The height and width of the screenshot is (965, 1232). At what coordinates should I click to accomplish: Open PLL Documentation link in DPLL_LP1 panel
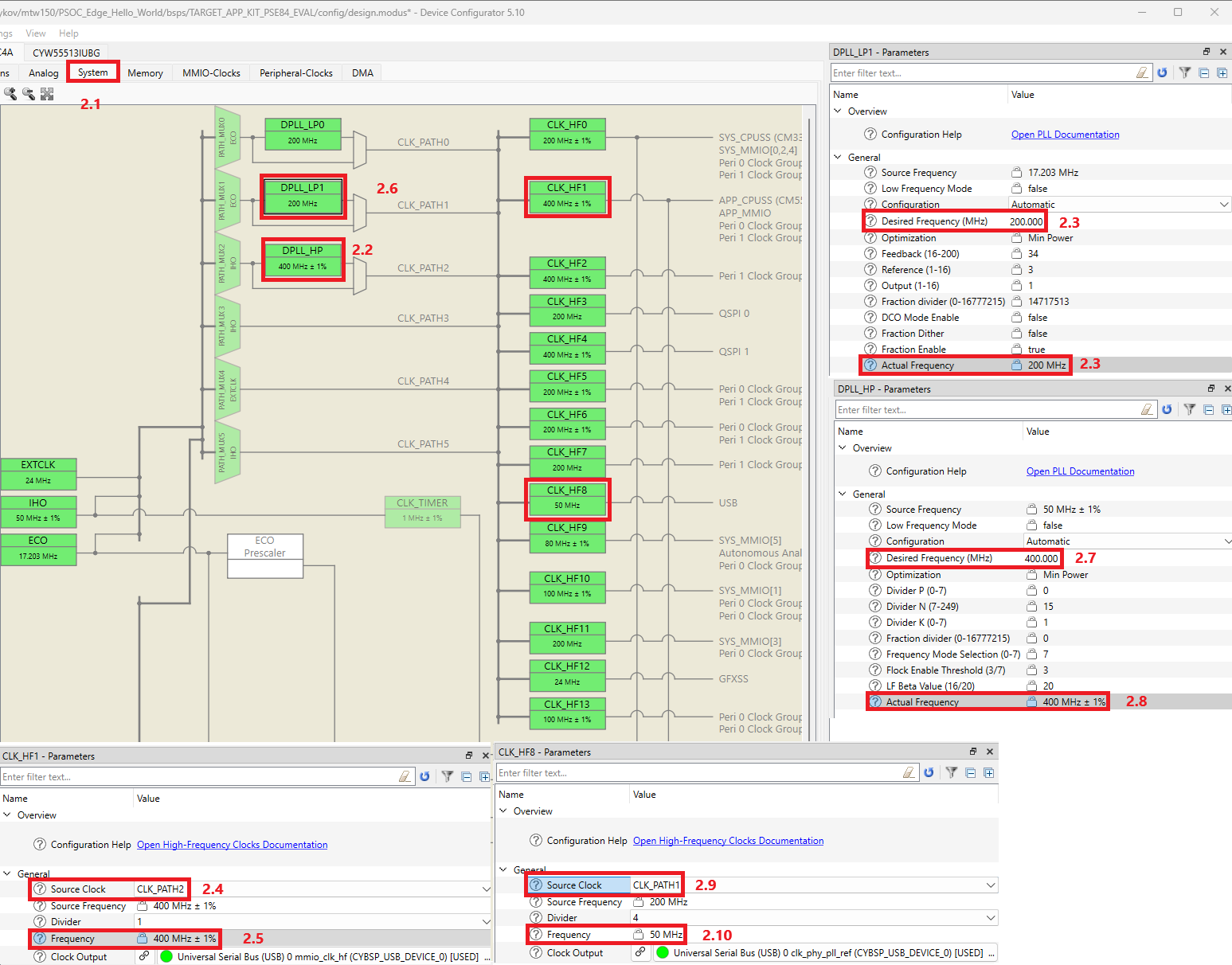coord(1065,135)
